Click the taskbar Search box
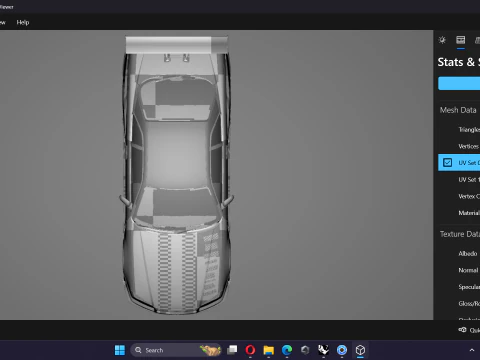The height and width of the screenshot is (360, 480). (x=176, y=350)
